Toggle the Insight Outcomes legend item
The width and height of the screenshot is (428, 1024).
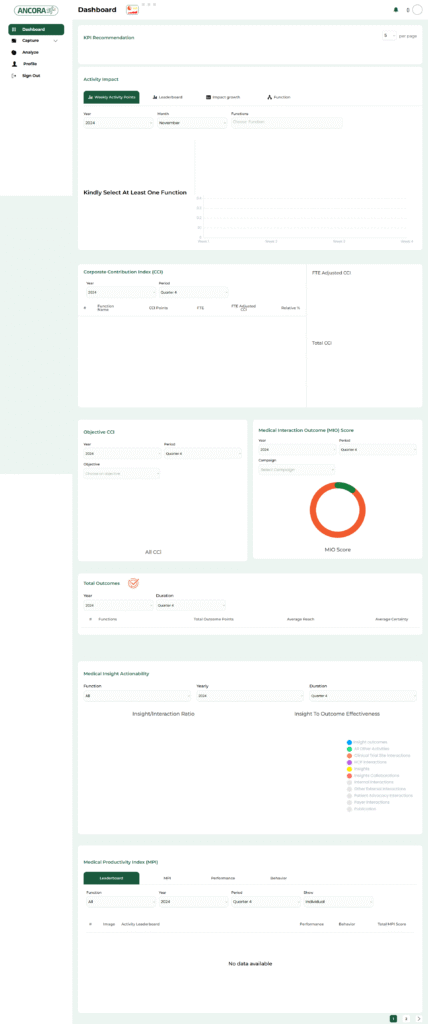pyautogui.click(x=367, y=742)
